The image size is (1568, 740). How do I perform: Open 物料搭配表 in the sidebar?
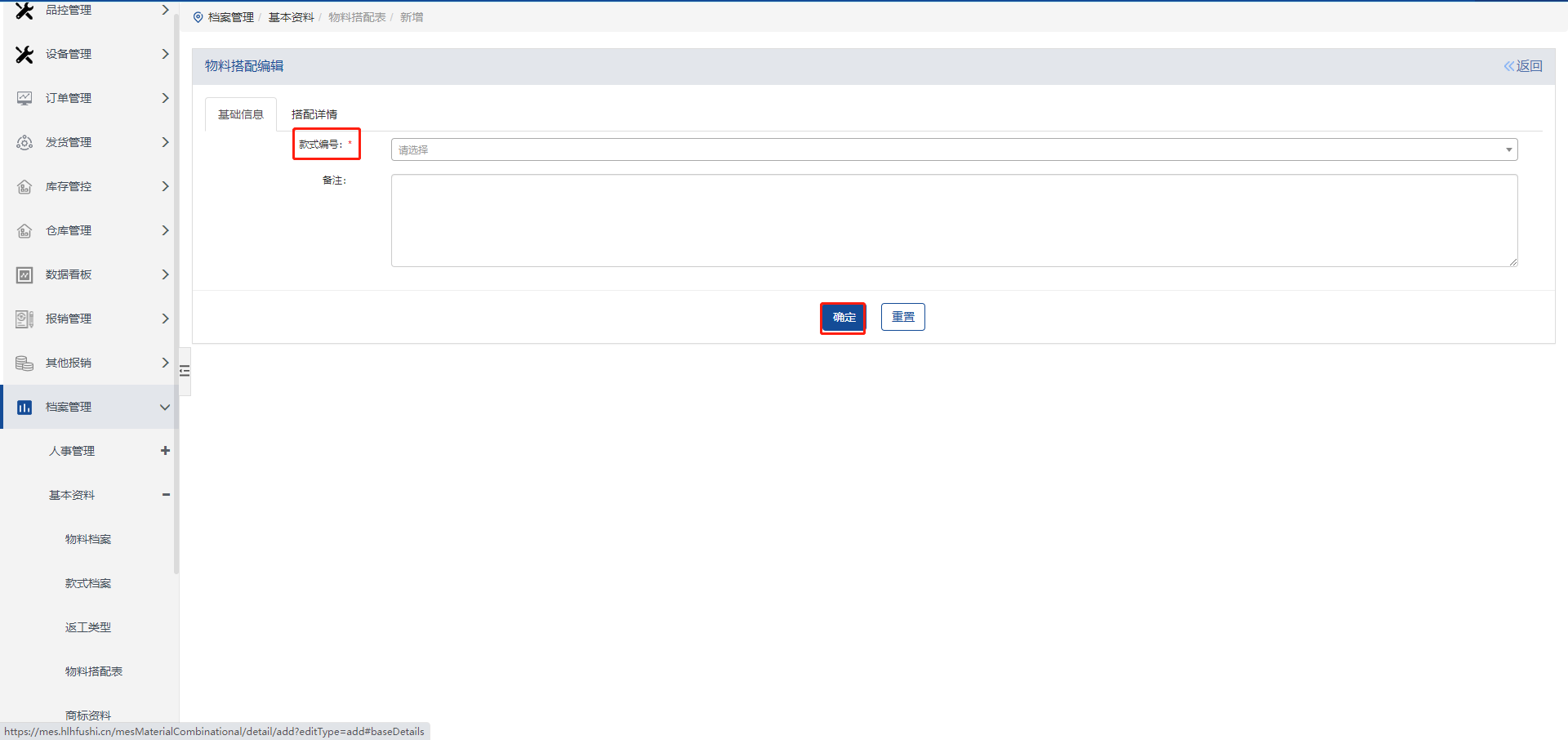[x=94, y=671]
